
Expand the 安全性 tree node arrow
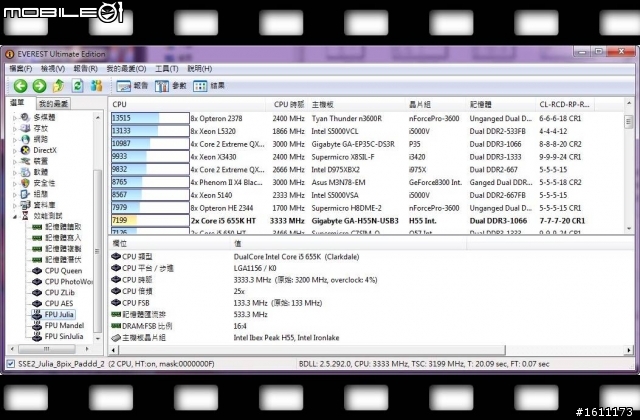click(15, 184)
